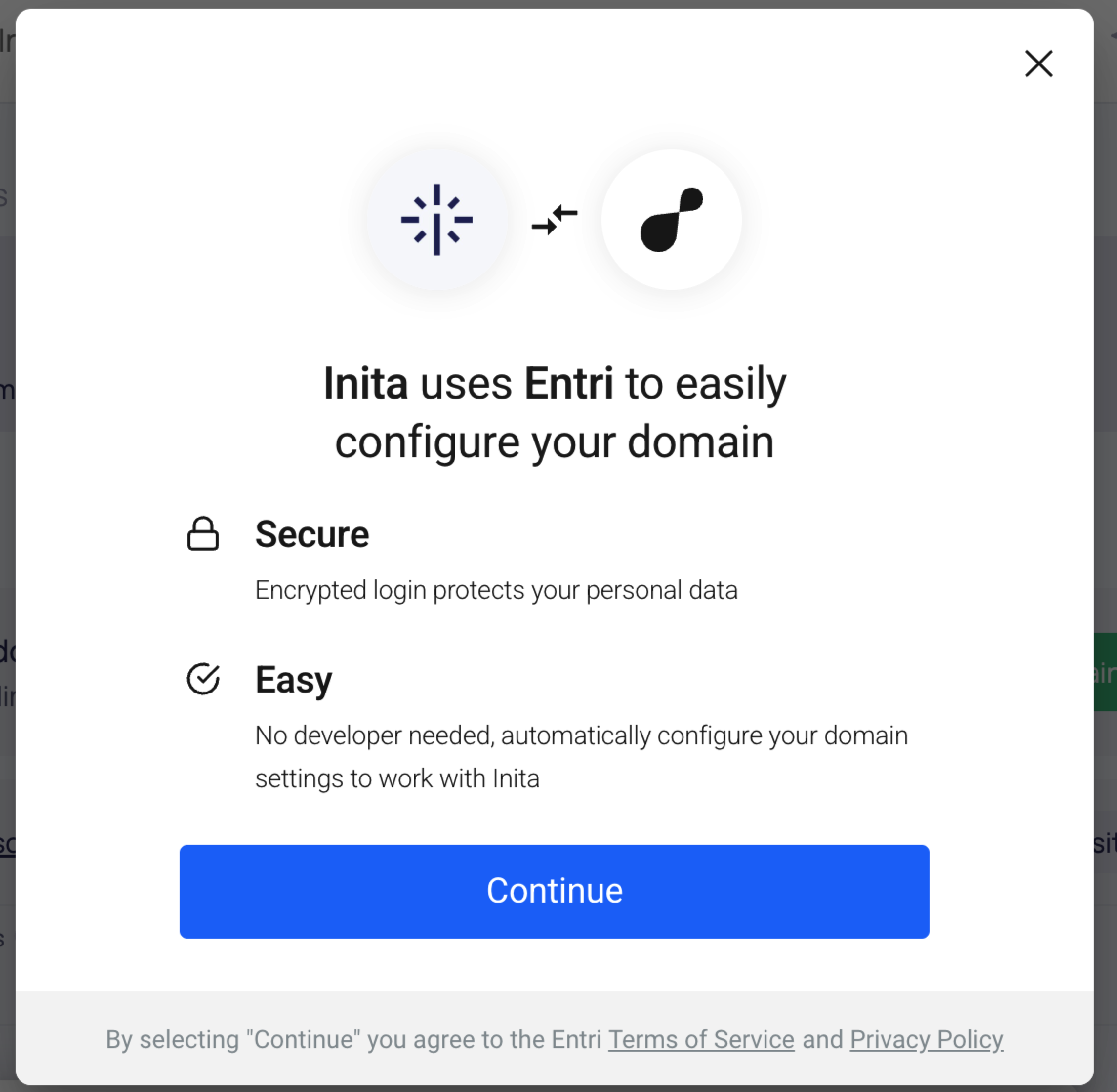Click the blue Continue button

pyautogui.click(x=554, y=891)
